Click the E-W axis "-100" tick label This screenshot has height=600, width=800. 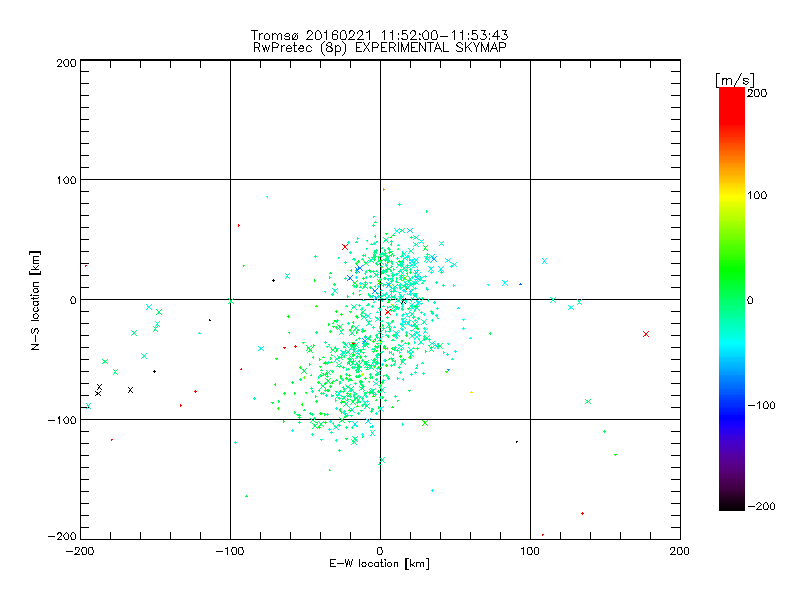(x=230, y=552)
